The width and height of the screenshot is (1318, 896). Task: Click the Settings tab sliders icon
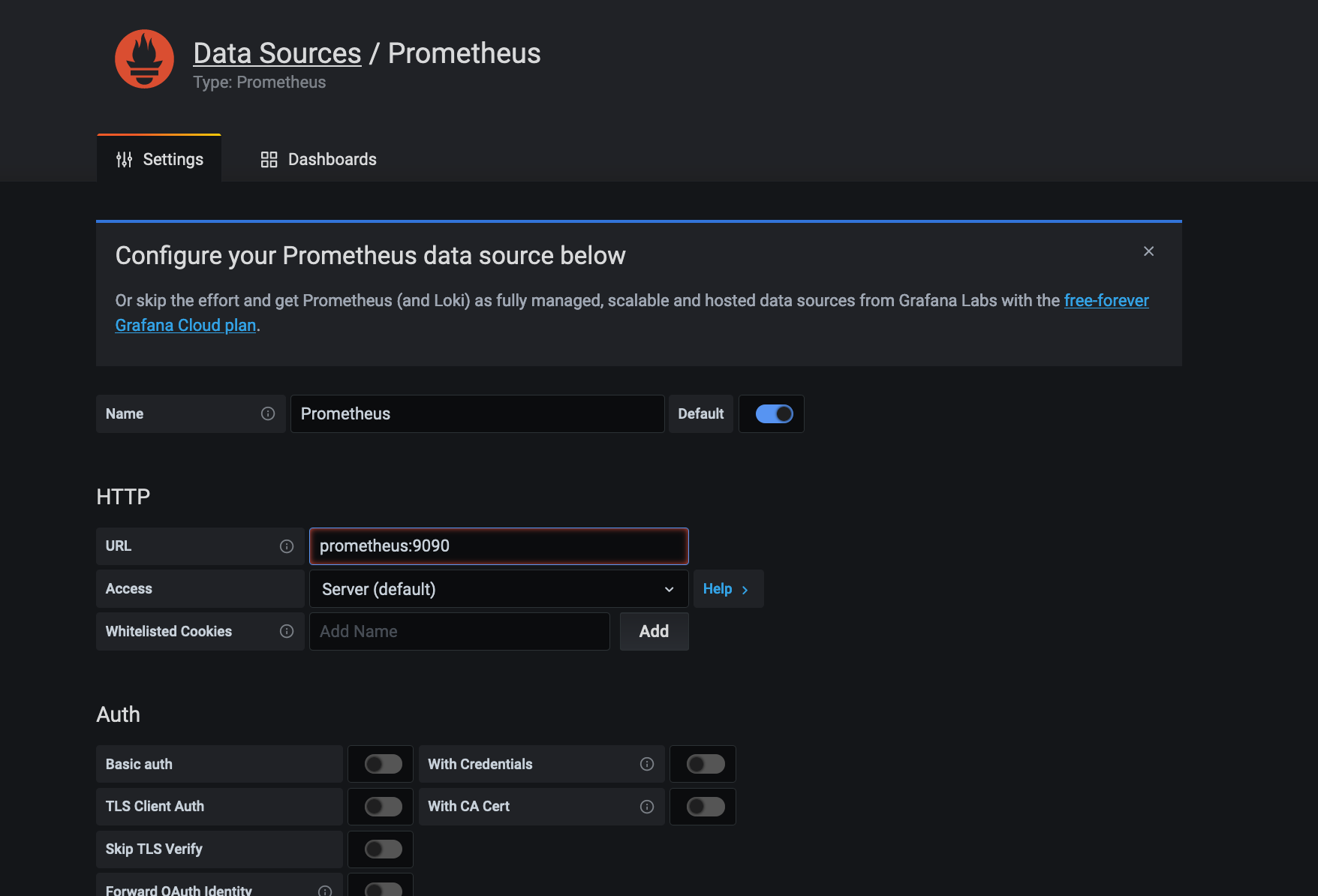(125, 159)
